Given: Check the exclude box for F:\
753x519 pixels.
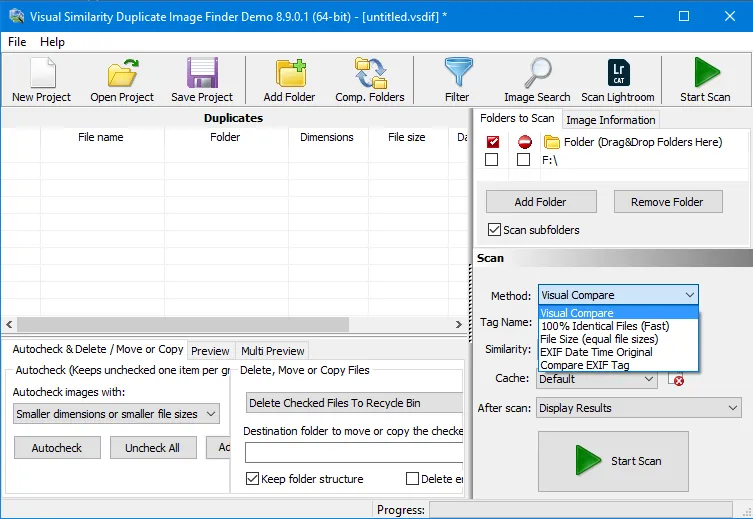Looking at the screenshot, I should pos(523,159).
